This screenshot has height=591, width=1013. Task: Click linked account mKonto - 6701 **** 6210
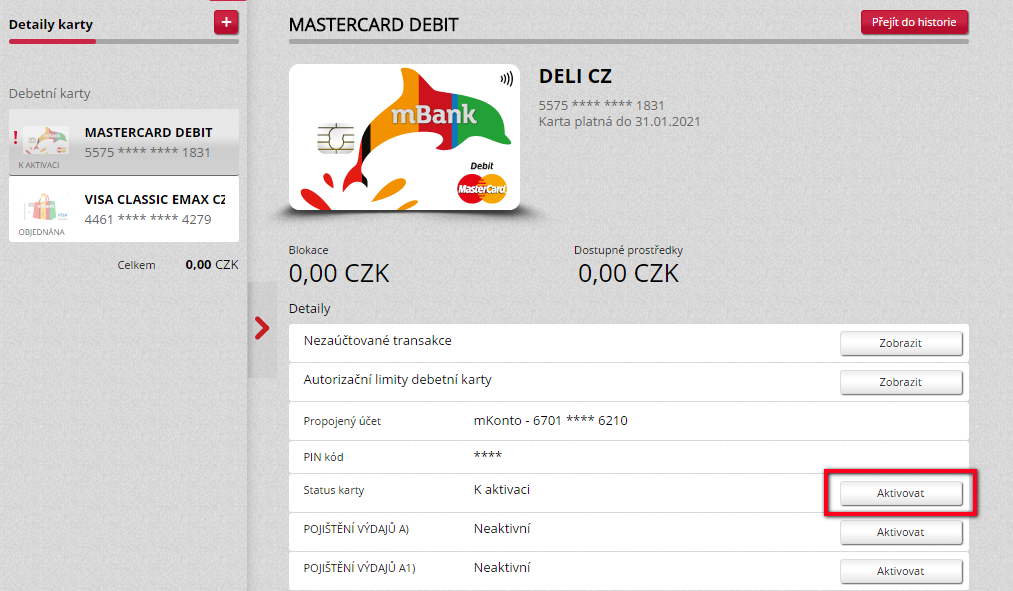click(x=550, y=420)
